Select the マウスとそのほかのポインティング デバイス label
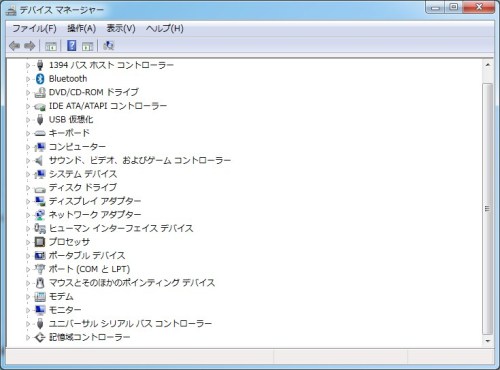 [132, 283]
